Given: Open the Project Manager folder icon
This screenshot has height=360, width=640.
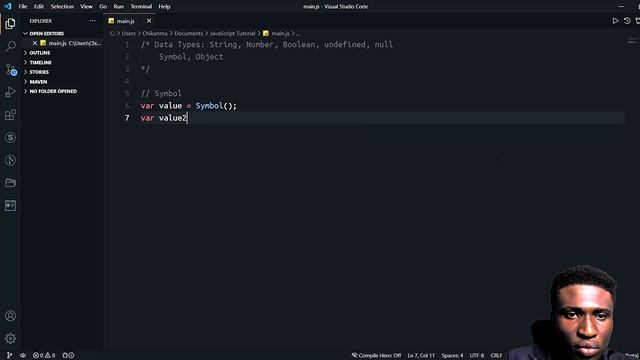Looking at the screenshot, I should tap(11, 182).
